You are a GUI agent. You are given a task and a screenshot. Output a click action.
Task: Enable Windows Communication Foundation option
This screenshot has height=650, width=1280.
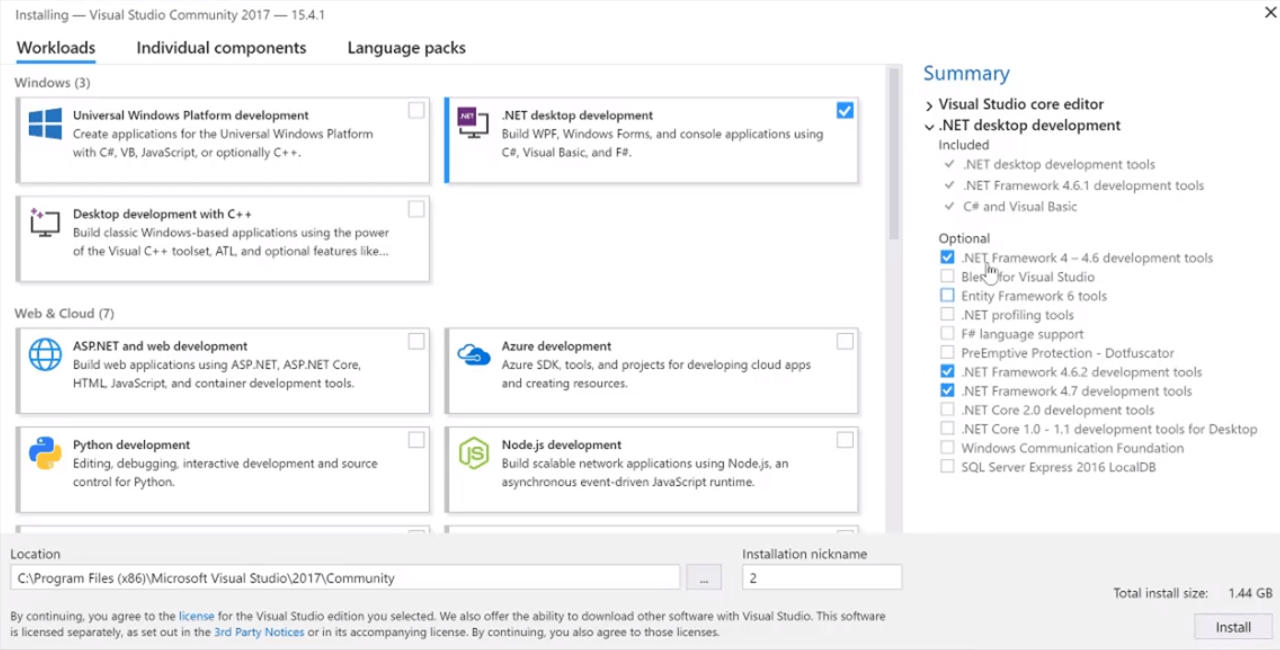pyautogui.click(x=947, y=447)
